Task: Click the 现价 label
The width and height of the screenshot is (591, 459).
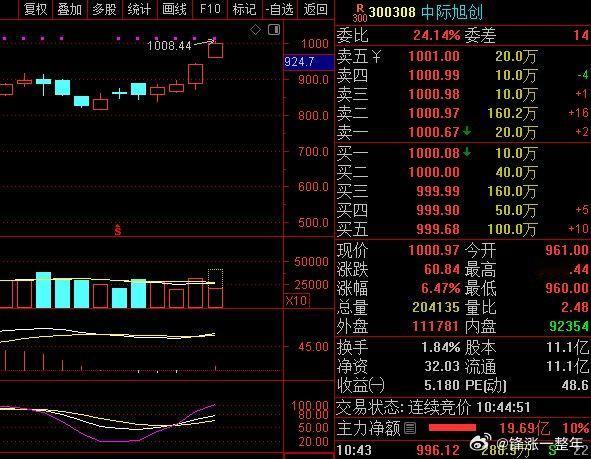Action: click(x=352, y=250)
